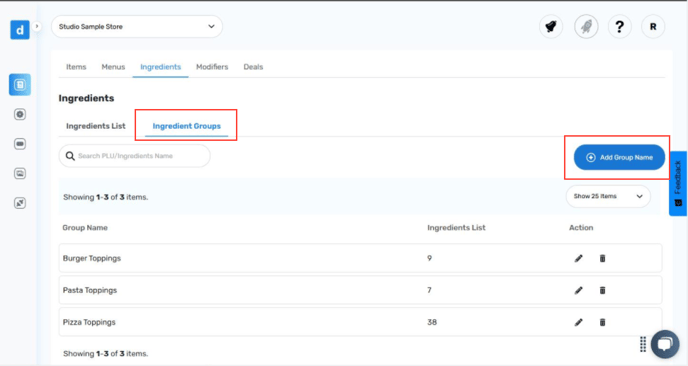
Task: Open the Studio Sample Store dropdown
Action: (x=137, y=26)
